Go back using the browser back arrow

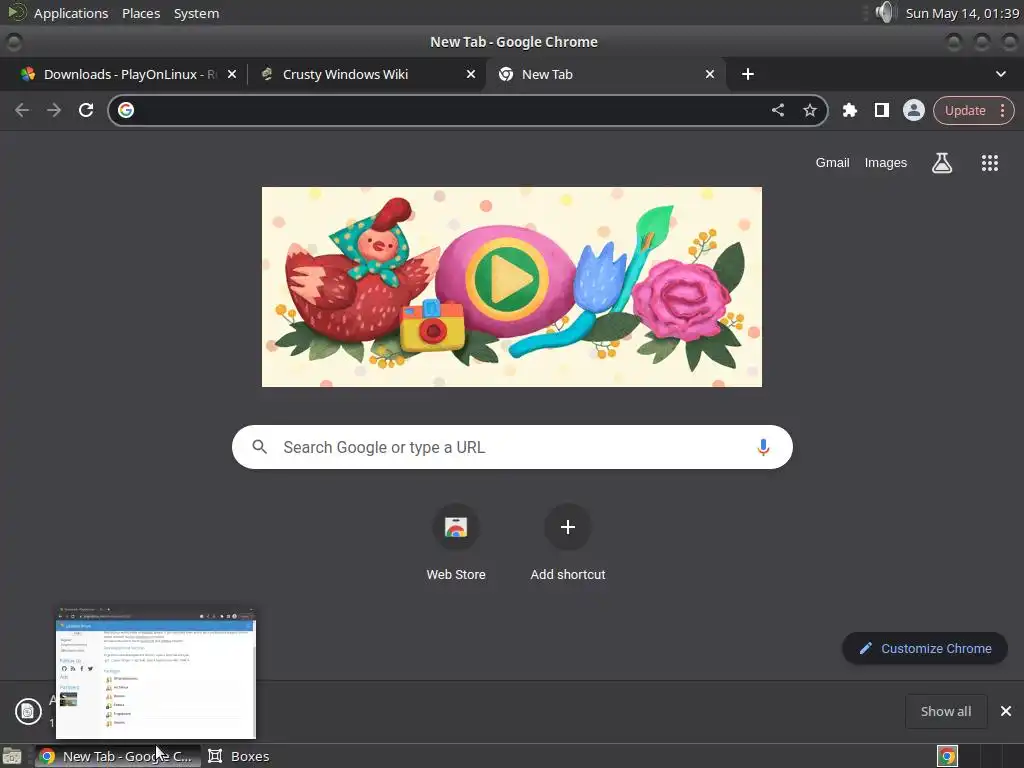click(22, 110)
